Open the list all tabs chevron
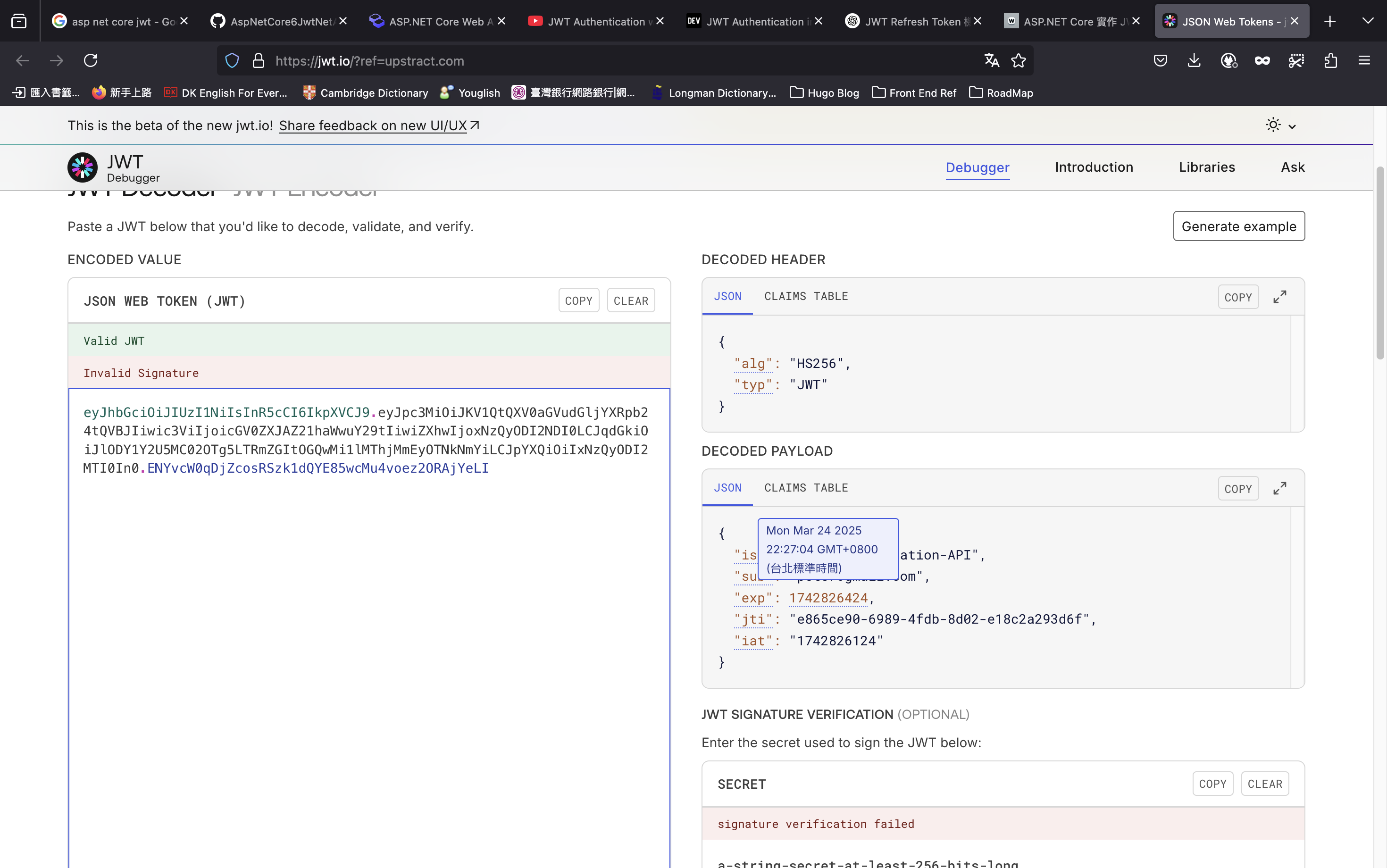This screenshot has height=868, width=1387. pos(1368,21)
